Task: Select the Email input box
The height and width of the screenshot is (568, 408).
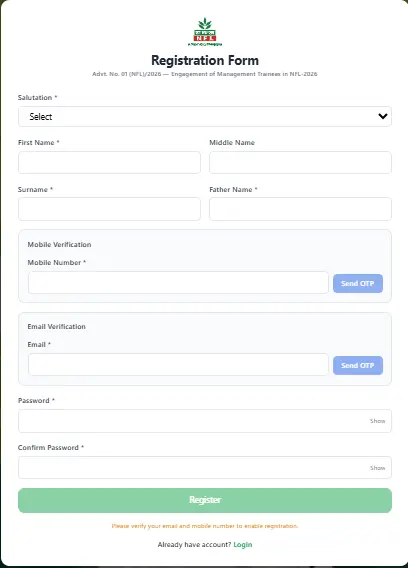Action: (x=178, y=365)
